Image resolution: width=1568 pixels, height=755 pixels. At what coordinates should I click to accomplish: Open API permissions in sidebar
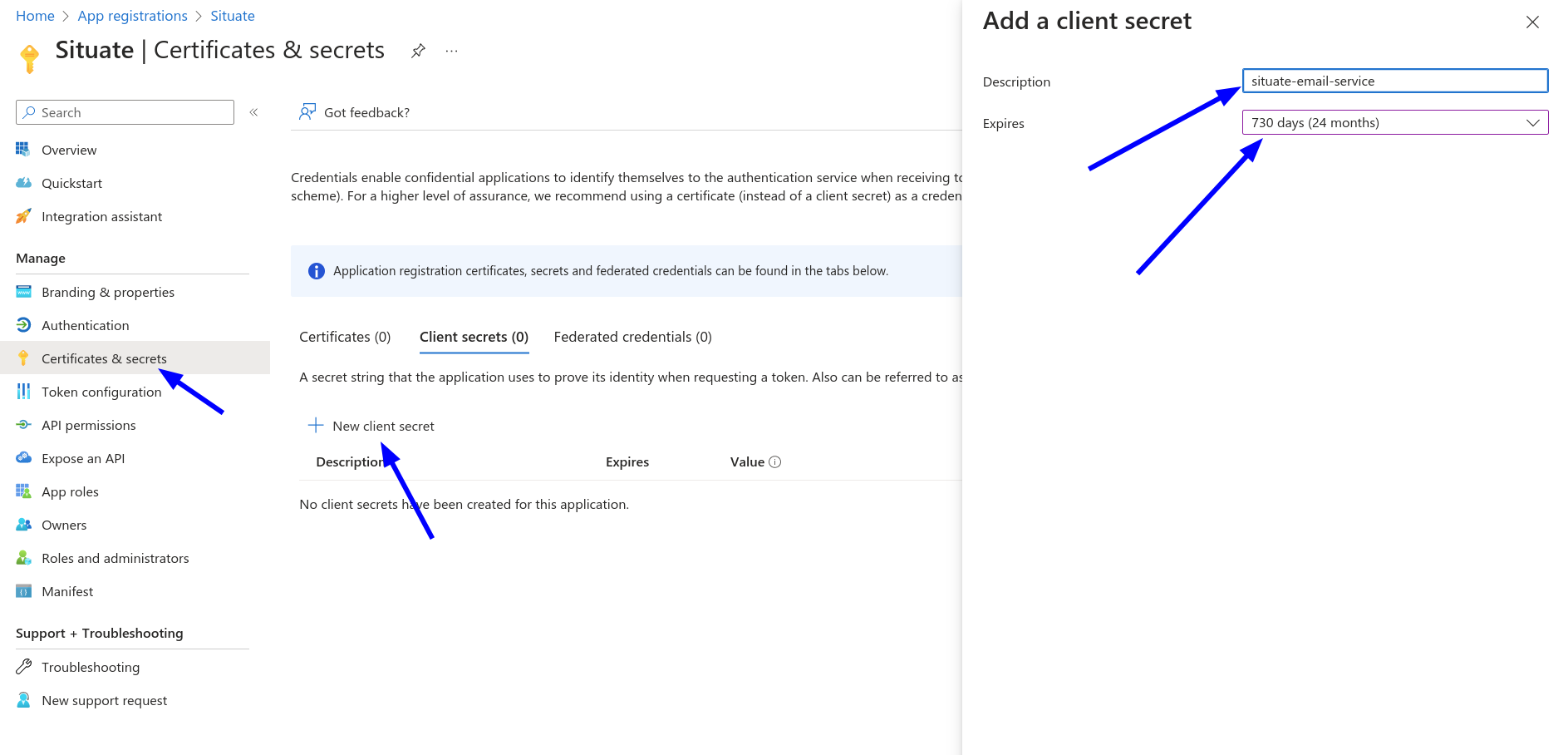coord(88,425)
